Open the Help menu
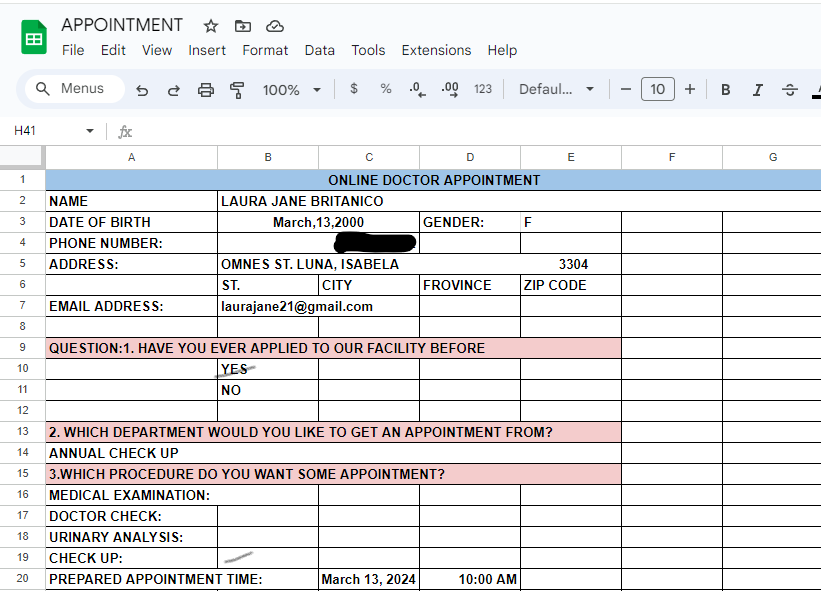The width and height of the screenshot is (821, 591). (502, 50)
